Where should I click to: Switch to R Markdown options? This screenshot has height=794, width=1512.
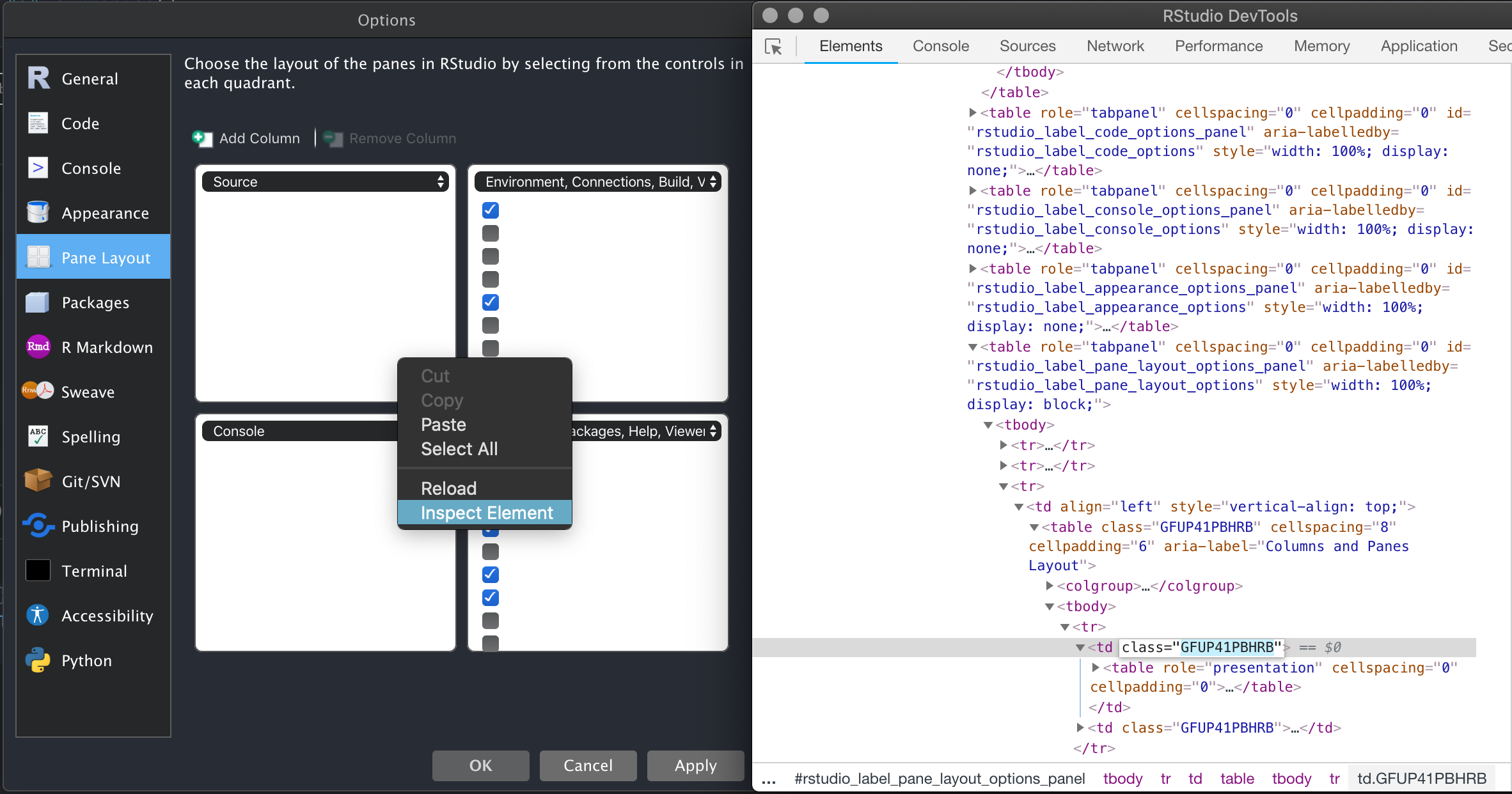tap(107, 347)
